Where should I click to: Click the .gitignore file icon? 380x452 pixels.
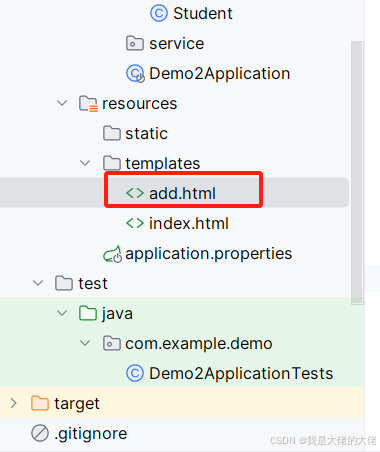40,433
